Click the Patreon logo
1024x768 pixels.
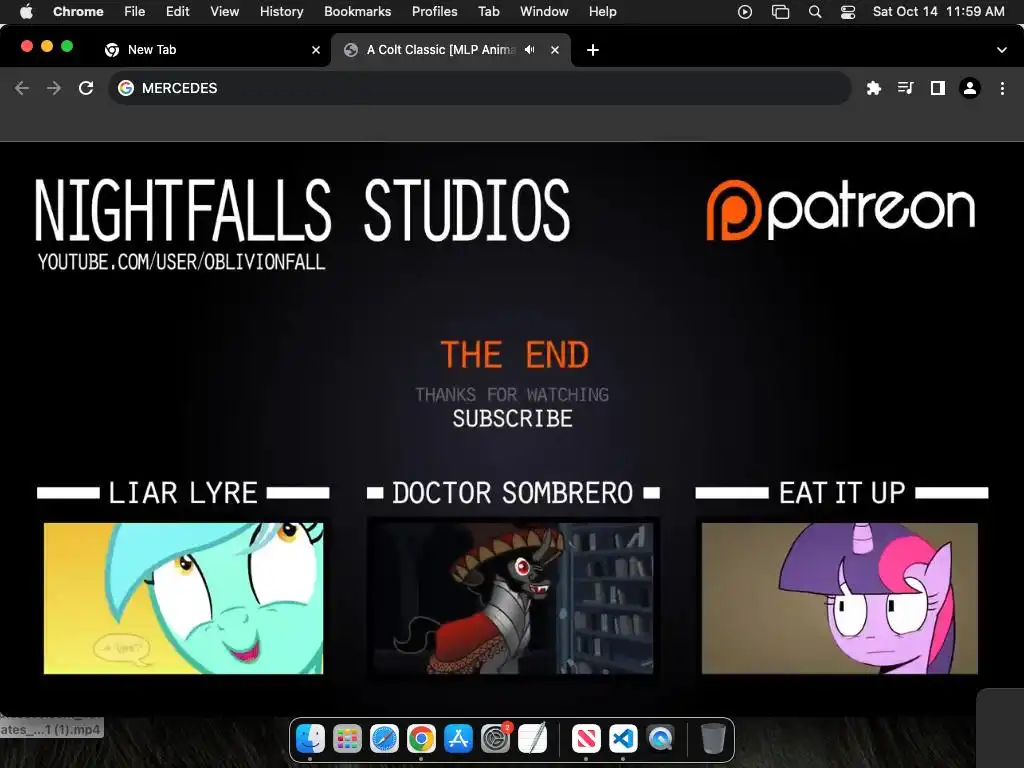(841, 209)
